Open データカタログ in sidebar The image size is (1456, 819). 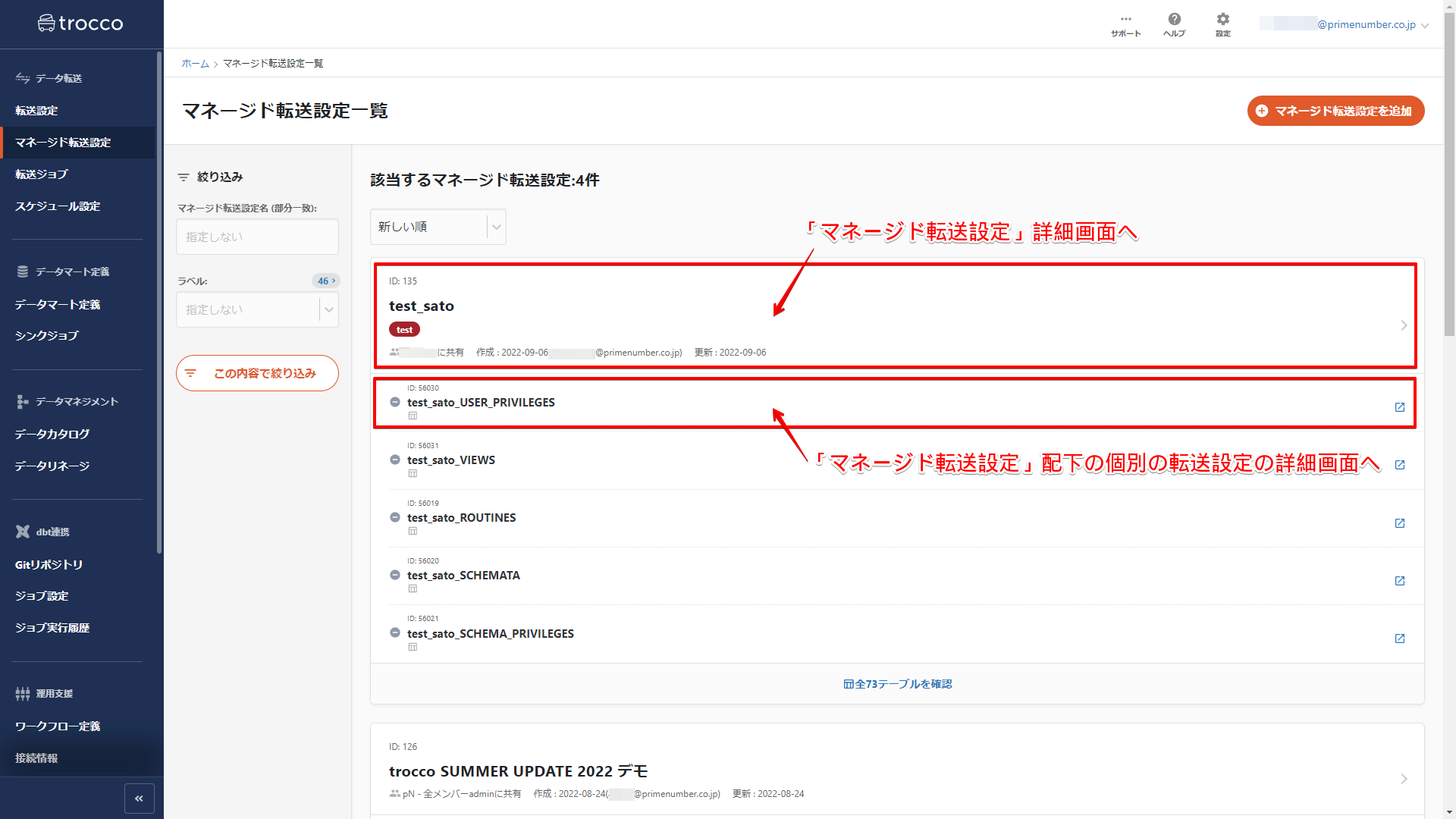(x=52, y=435)
